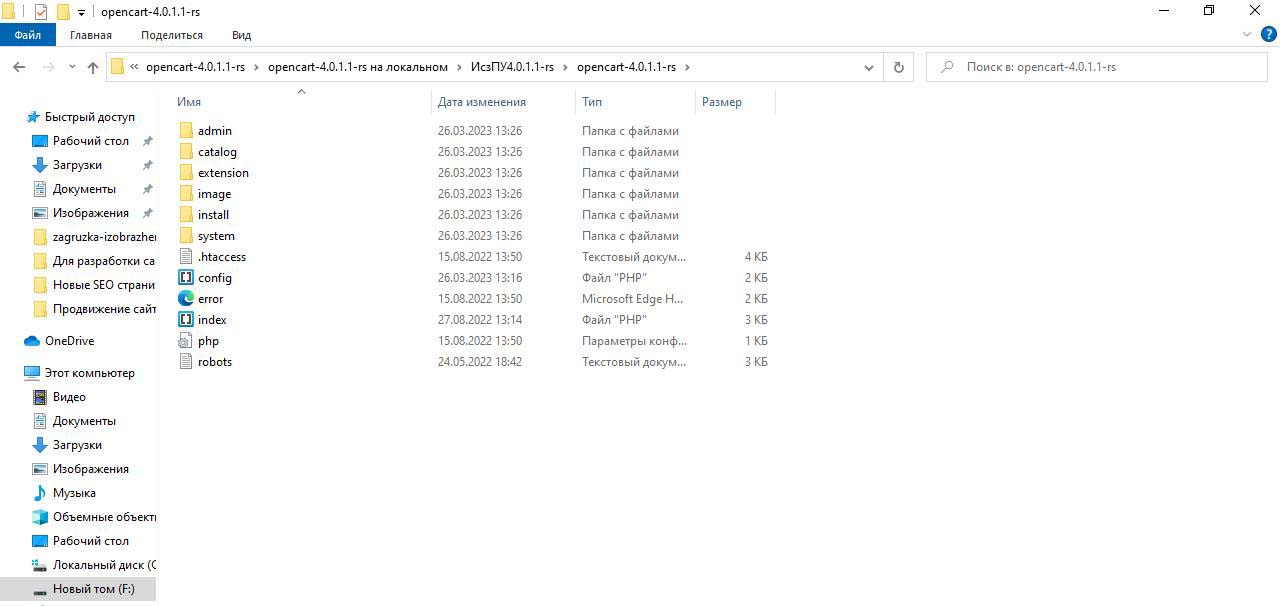Click the Up one level arrow

click(93, 67)
